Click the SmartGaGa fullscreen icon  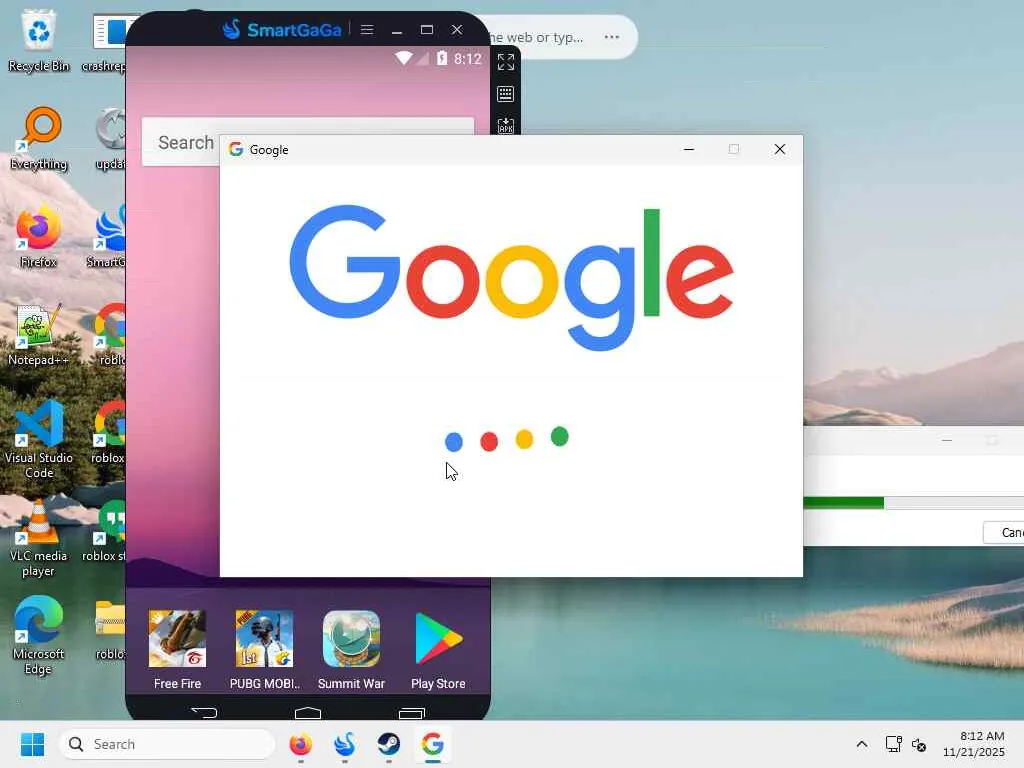point(505,62)
